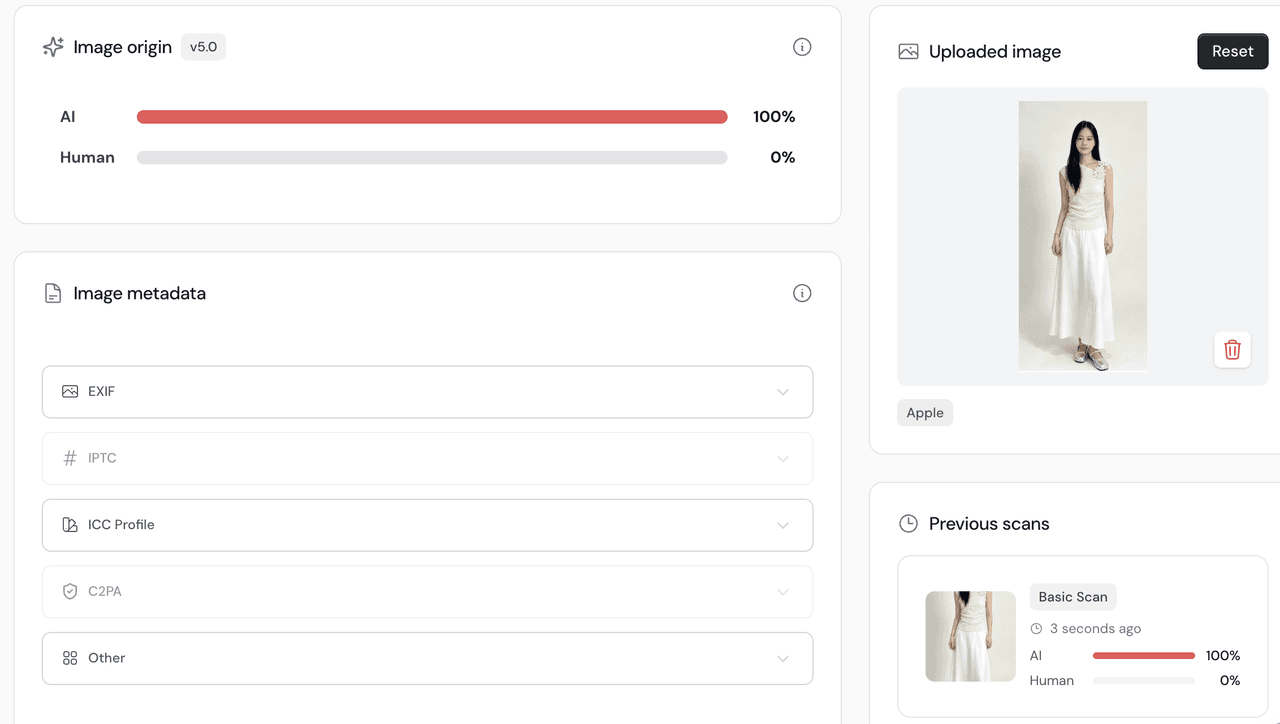Click the Image metadata info icon
Image resolution: width=1280 pixels, height=724 pixels.
click(802, 293)
